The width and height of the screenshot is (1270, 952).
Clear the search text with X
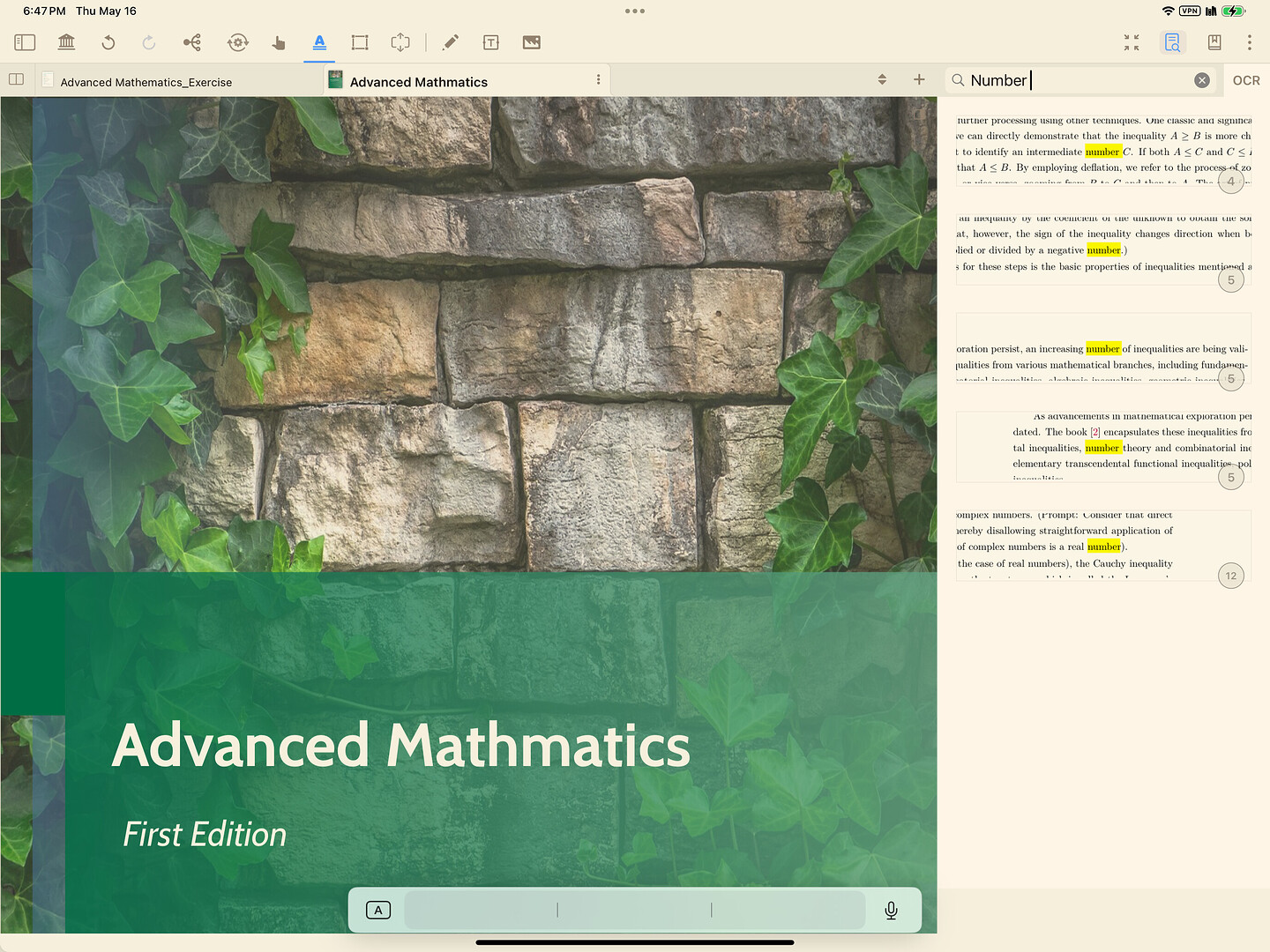click(1201, 80)
